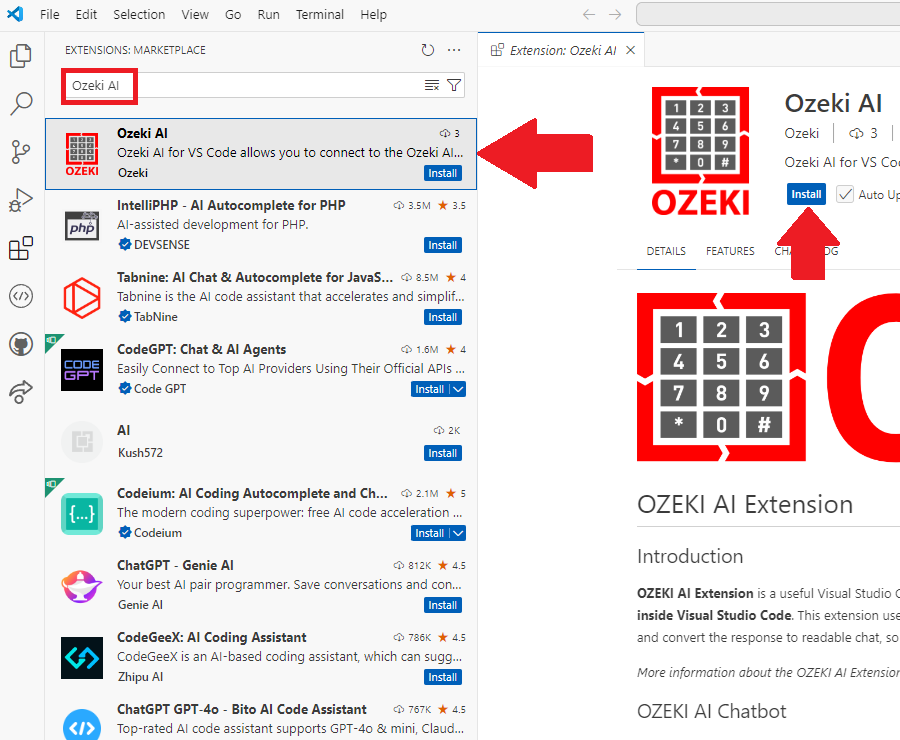Select the Kush572 AI extension icon
900x740 pixels.
point(82,441)
